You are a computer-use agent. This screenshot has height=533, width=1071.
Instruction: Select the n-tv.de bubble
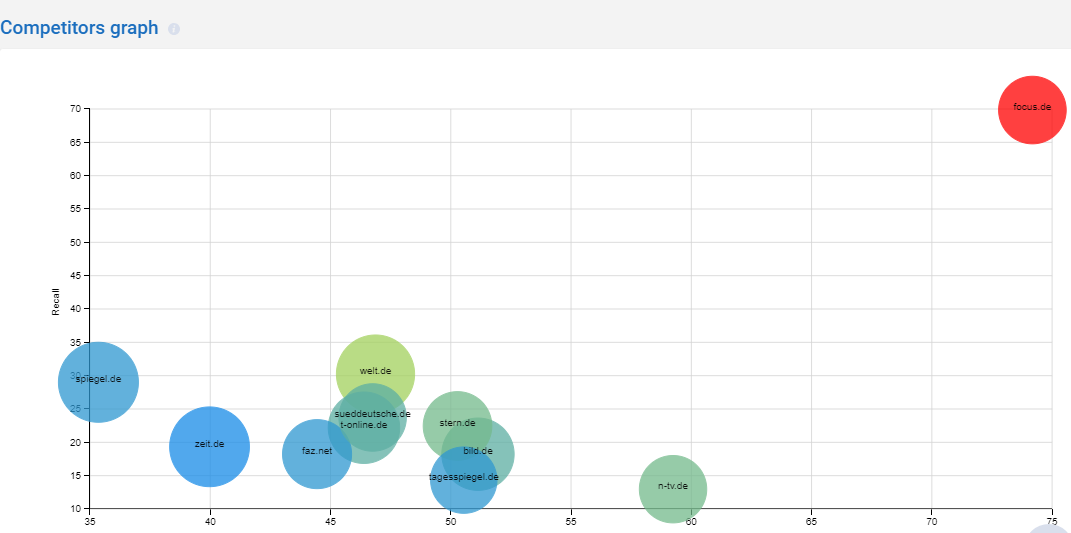[x=673, y=489]
